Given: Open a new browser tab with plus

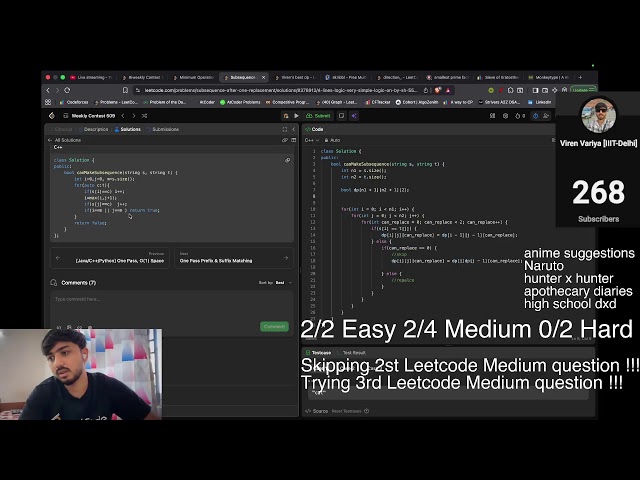Looking at the screenshot, I should coord(580,77).
